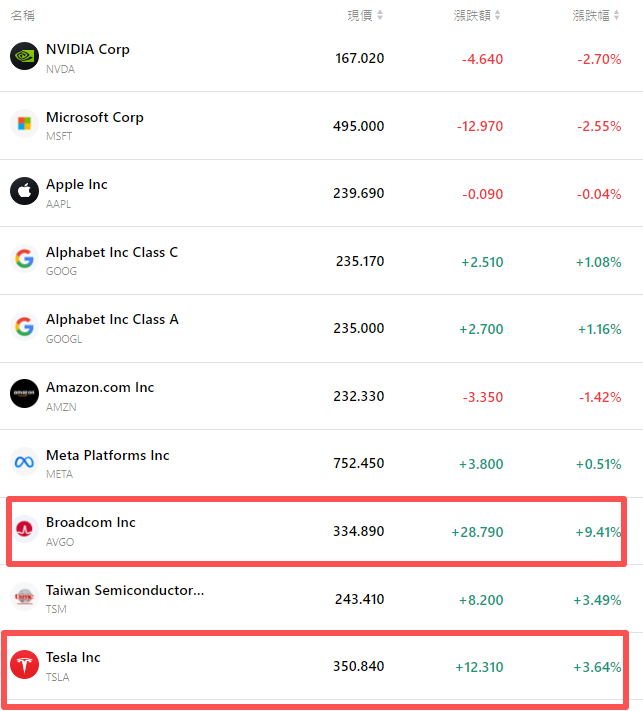Click the Microsoft Corp logo icon
The image size is (643, 711).
[x=24, y=124]
